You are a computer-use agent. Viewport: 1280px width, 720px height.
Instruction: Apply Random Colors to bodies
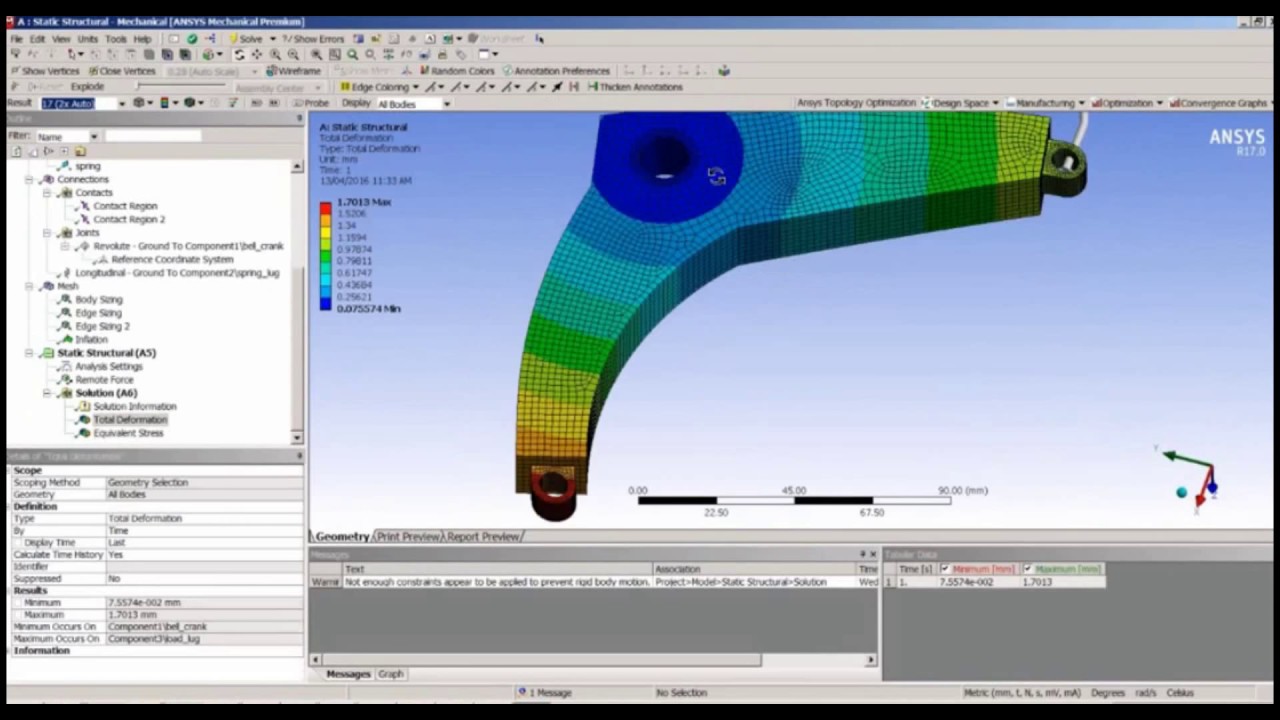tap(457, 71)
